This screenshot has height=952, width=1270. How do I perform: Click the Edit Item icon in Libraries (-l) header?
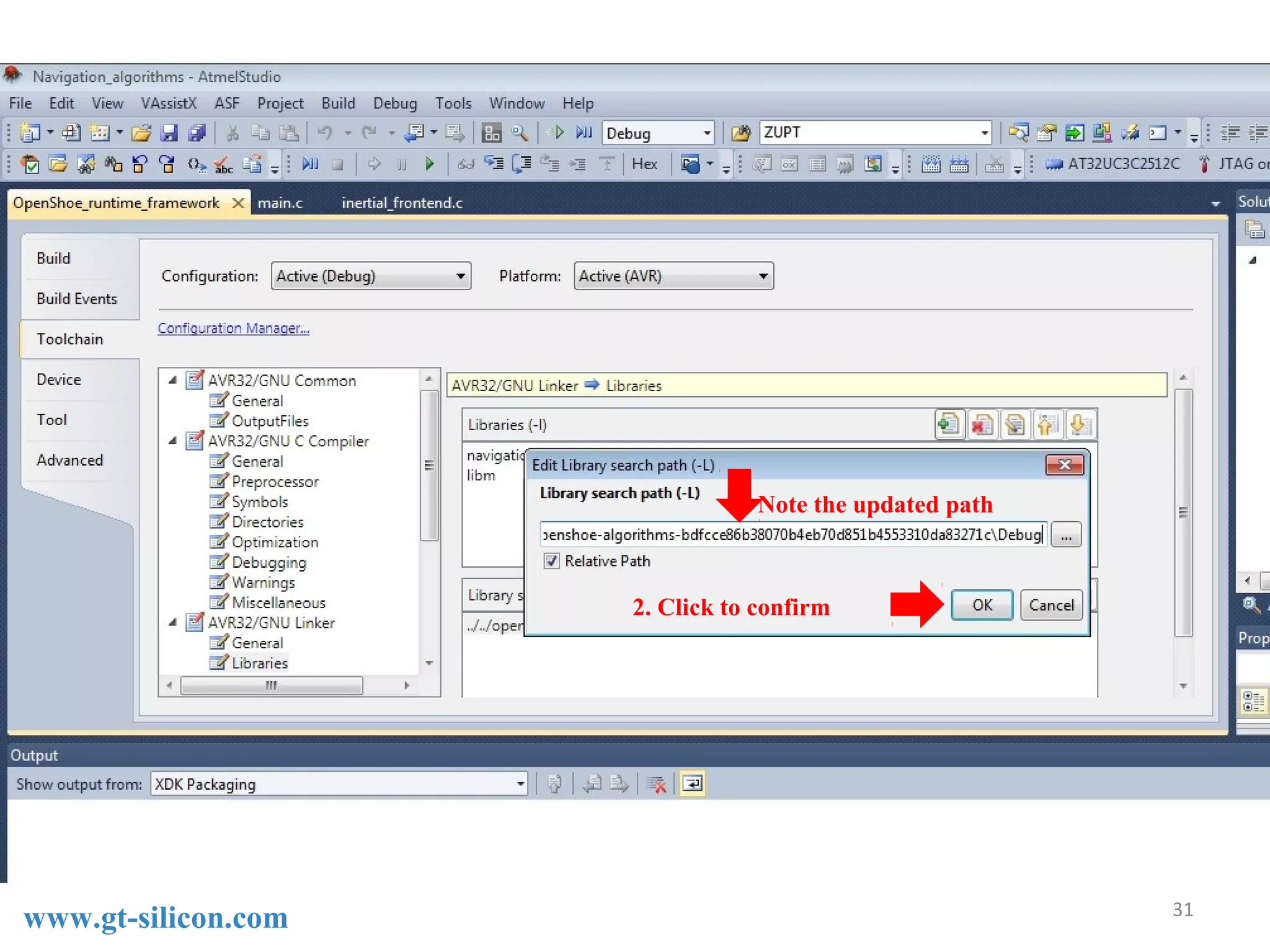[1015, 425]
